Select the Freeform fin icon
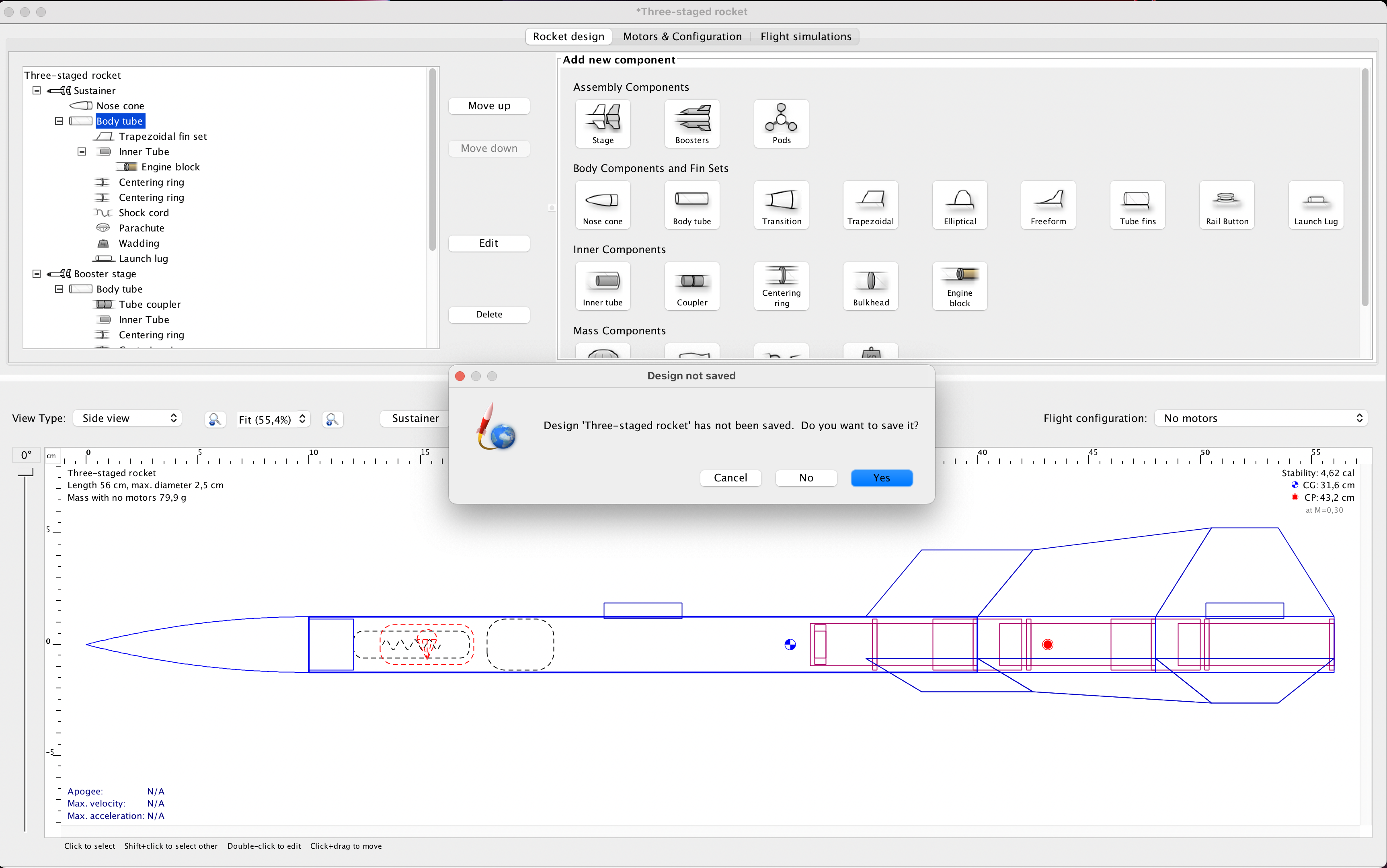This screenshot has width=1387, height=868. (x=1048, y=205)
